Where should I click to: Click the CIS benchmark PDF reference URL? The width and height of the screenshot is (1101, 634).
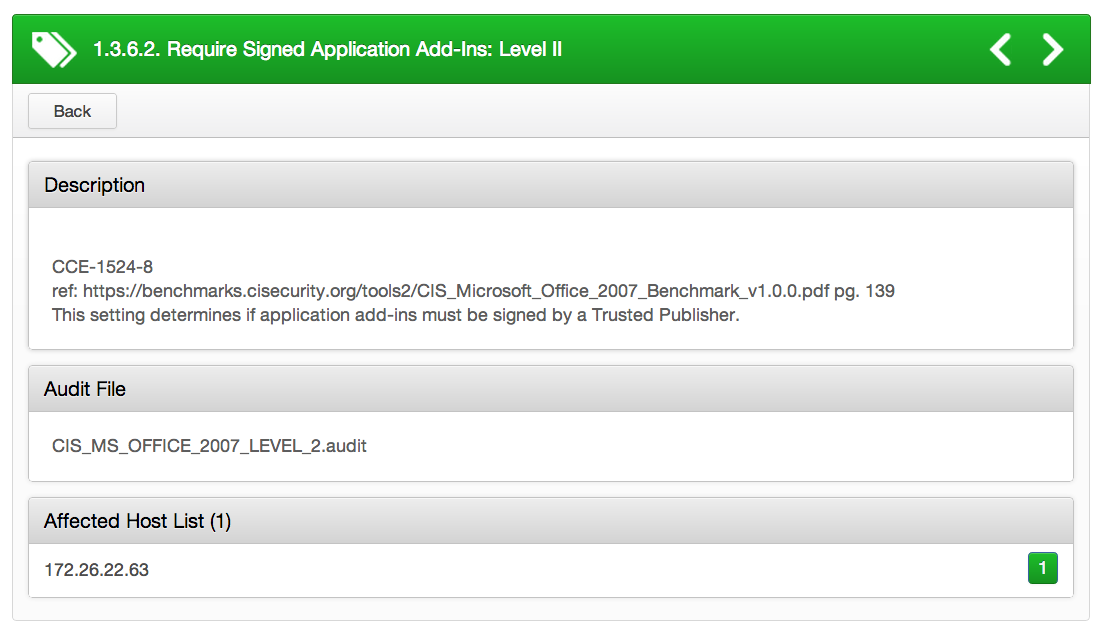point(456,291)
